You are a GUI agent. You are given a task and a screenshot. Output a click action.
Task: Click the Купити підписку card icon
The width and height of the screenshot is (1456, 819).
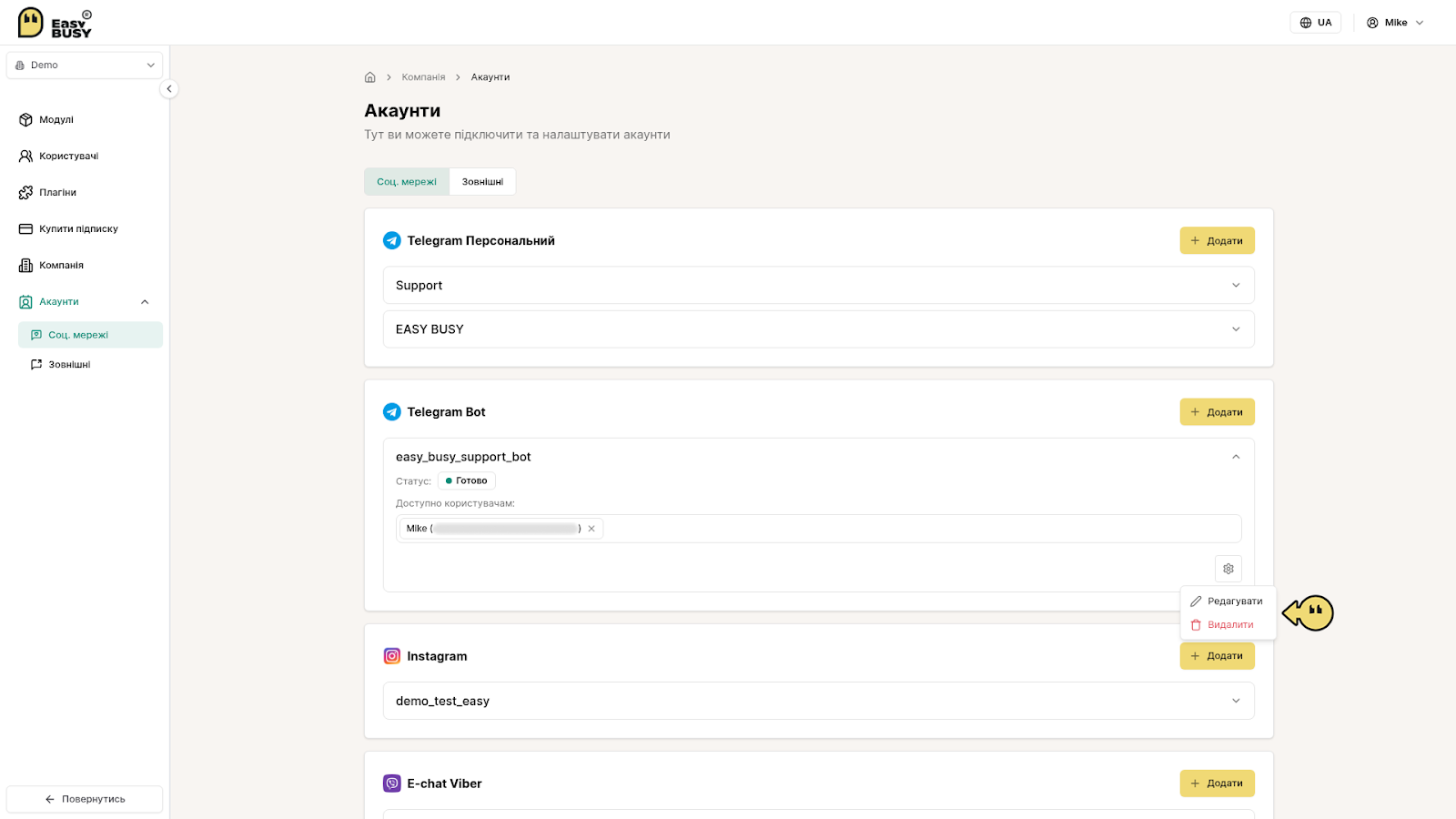point(25,228)
